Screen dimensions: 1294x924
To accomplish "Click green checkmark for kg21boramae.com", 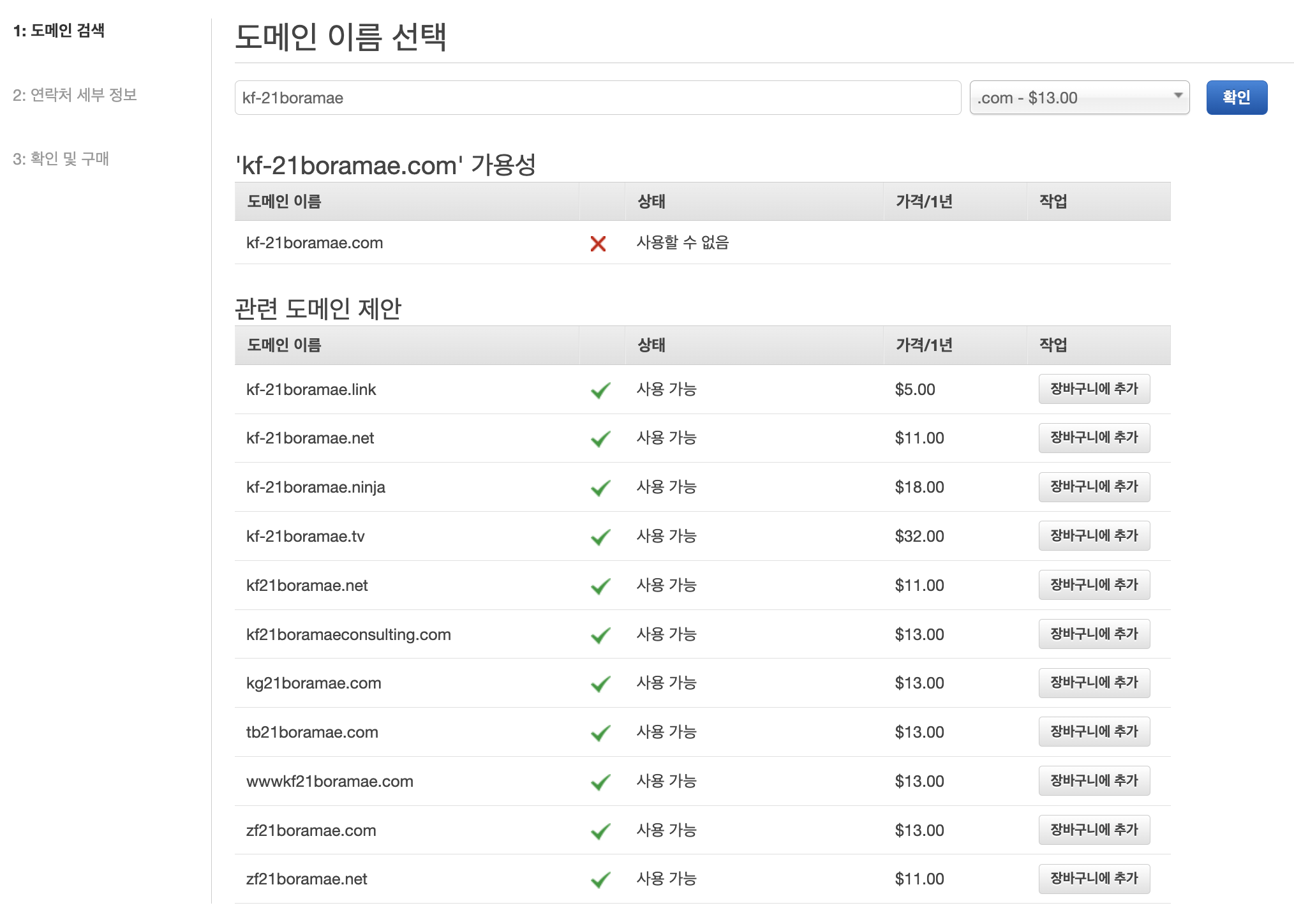I will click(x=600, y=684).
